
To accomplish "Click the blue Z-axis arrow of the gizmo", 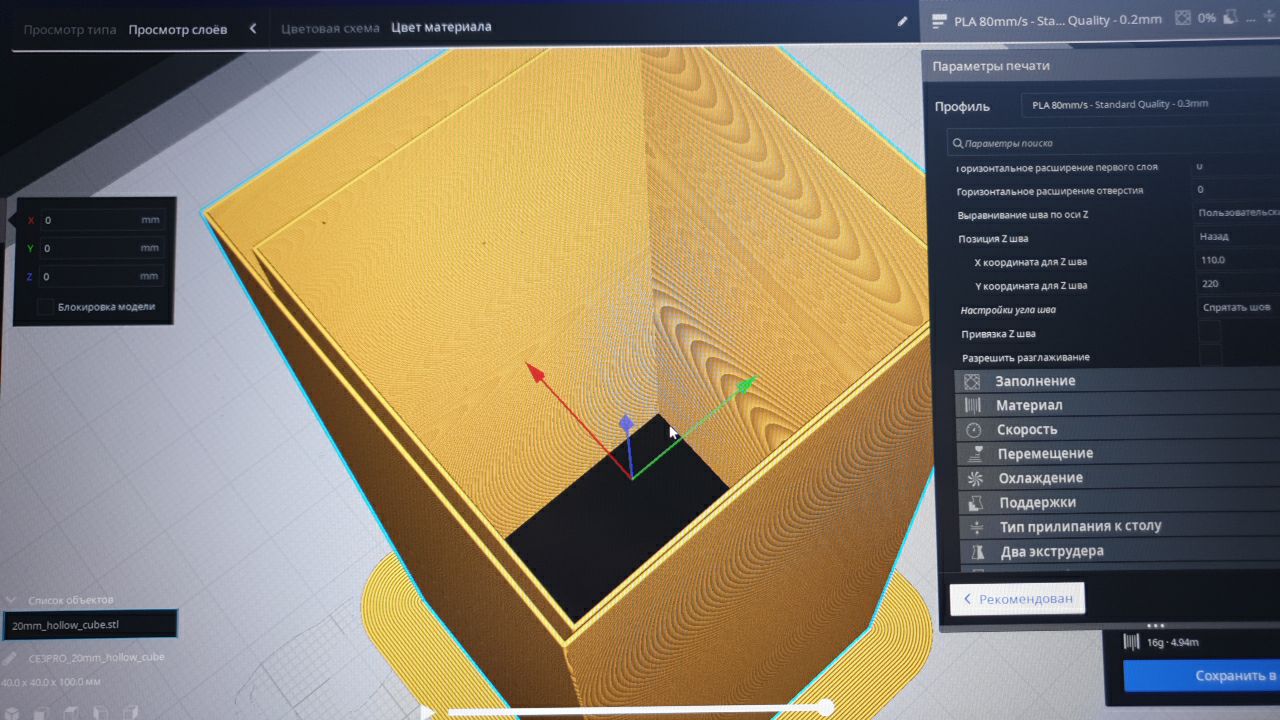I will click(x=626, y=424).
